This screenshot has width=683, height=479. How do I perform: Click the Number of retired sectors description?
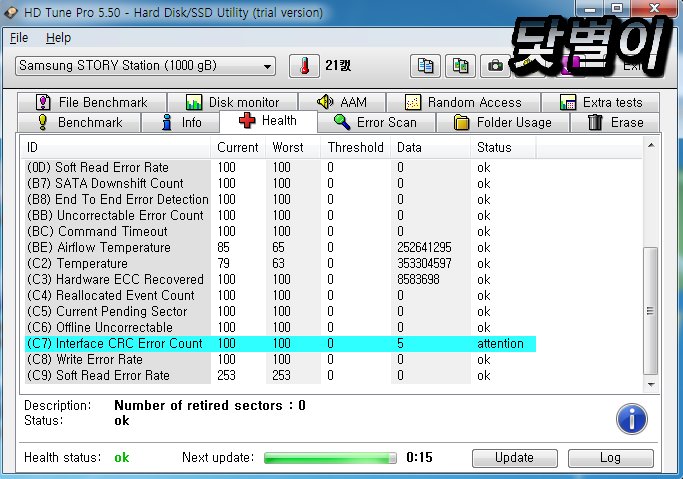click(210, 406)
